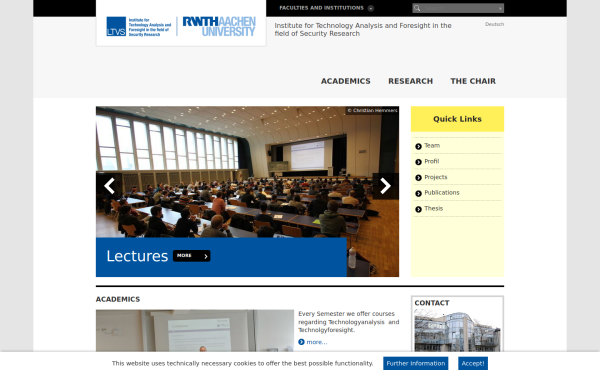Image resolution: width=600 pixels, height=375 pixels.
Task: Click the arrow icon beside Team
Action: point(418,146)
